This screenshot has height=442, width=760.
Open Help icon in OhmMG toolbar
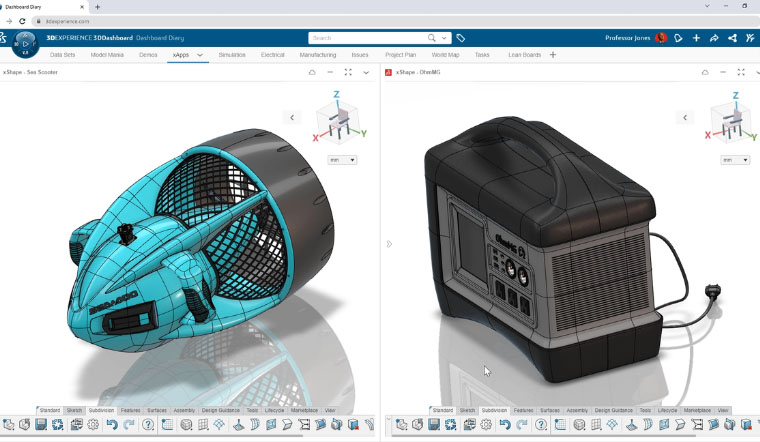(541, 425)
